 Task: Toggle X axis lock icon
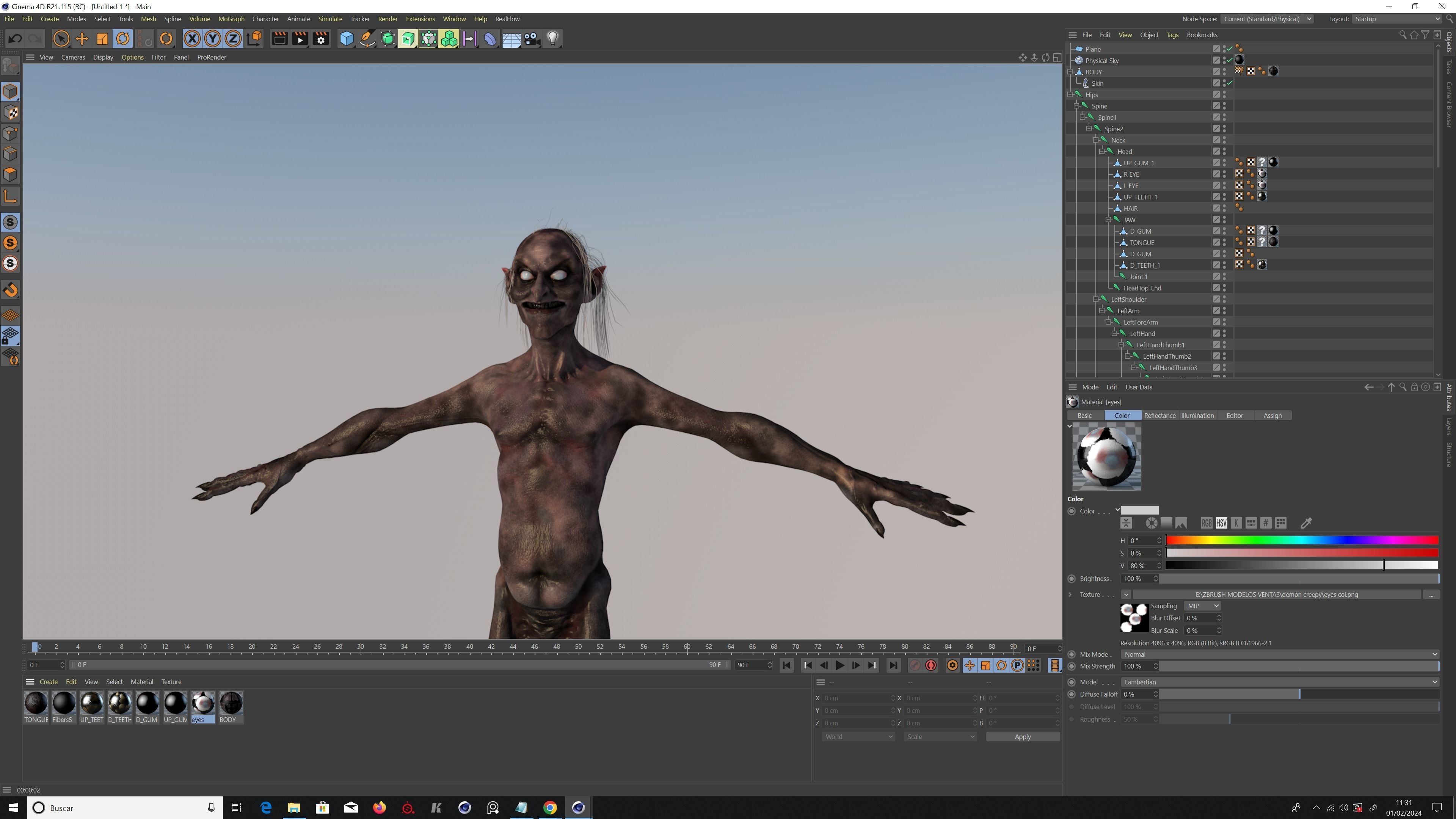click(x=192, y=39)
